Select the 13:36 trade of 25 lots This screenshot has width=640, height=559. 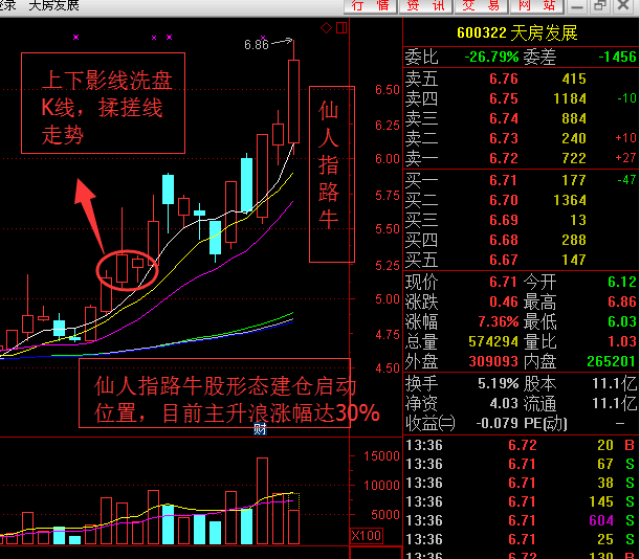coord(520,539)
